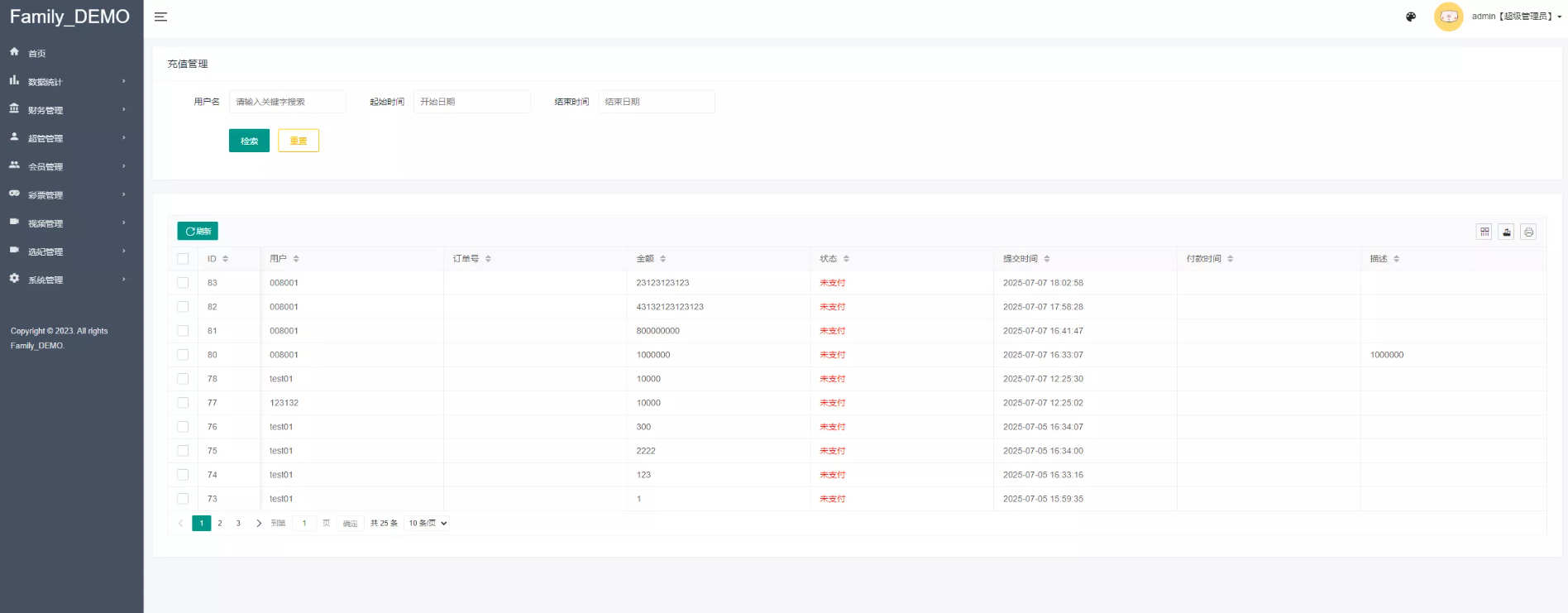
Task: Click the home icon next to 首页
Action: pyautogui.click(x=14, y=52)
